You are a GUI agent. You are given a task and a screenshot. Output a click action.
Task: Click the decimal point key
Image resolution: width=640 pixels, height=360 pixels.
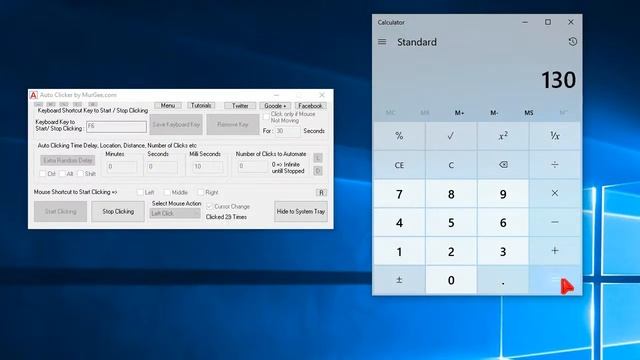503,280
